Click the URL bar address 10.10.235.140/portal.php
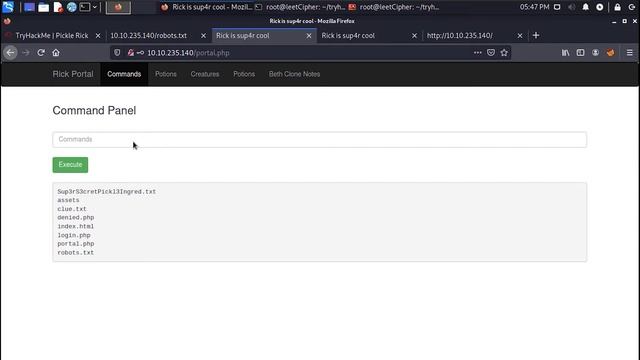Viewport: 640px width, 360px height. (188, 53)
